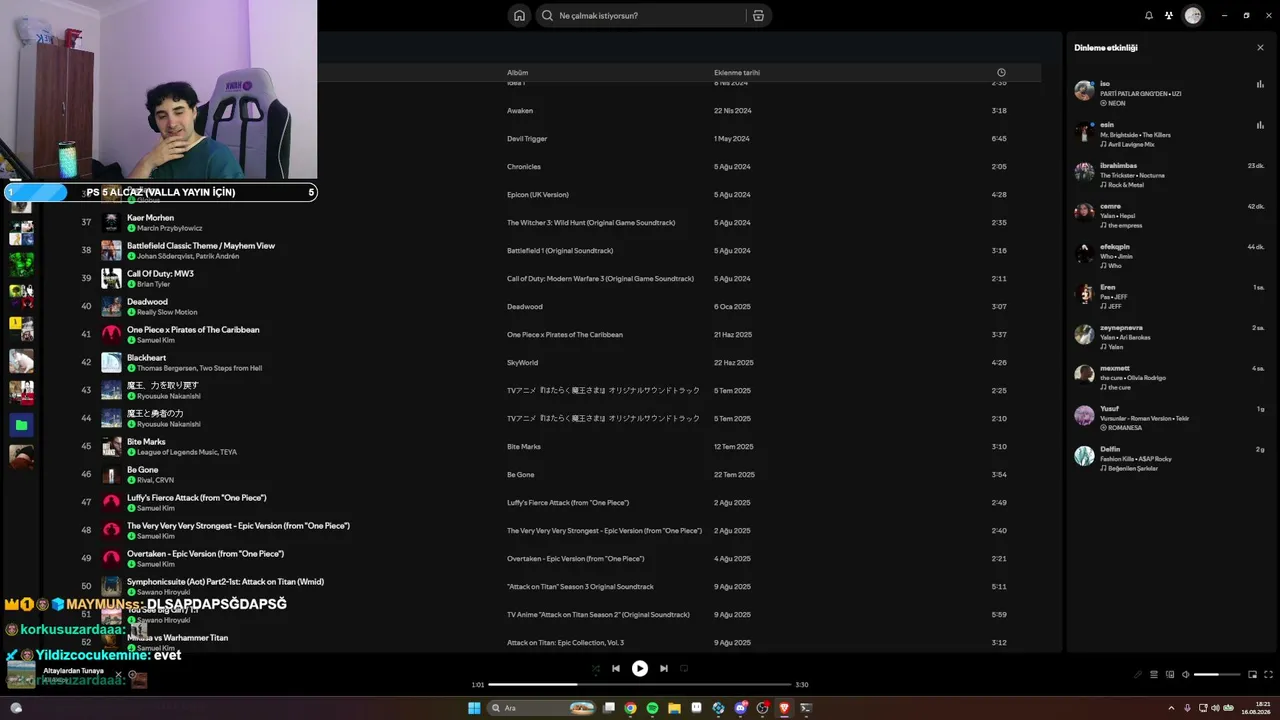Open esin's profile in listening activity
The width and height of the screenshot is (1280, 720).
click(x=1169, y=134)
